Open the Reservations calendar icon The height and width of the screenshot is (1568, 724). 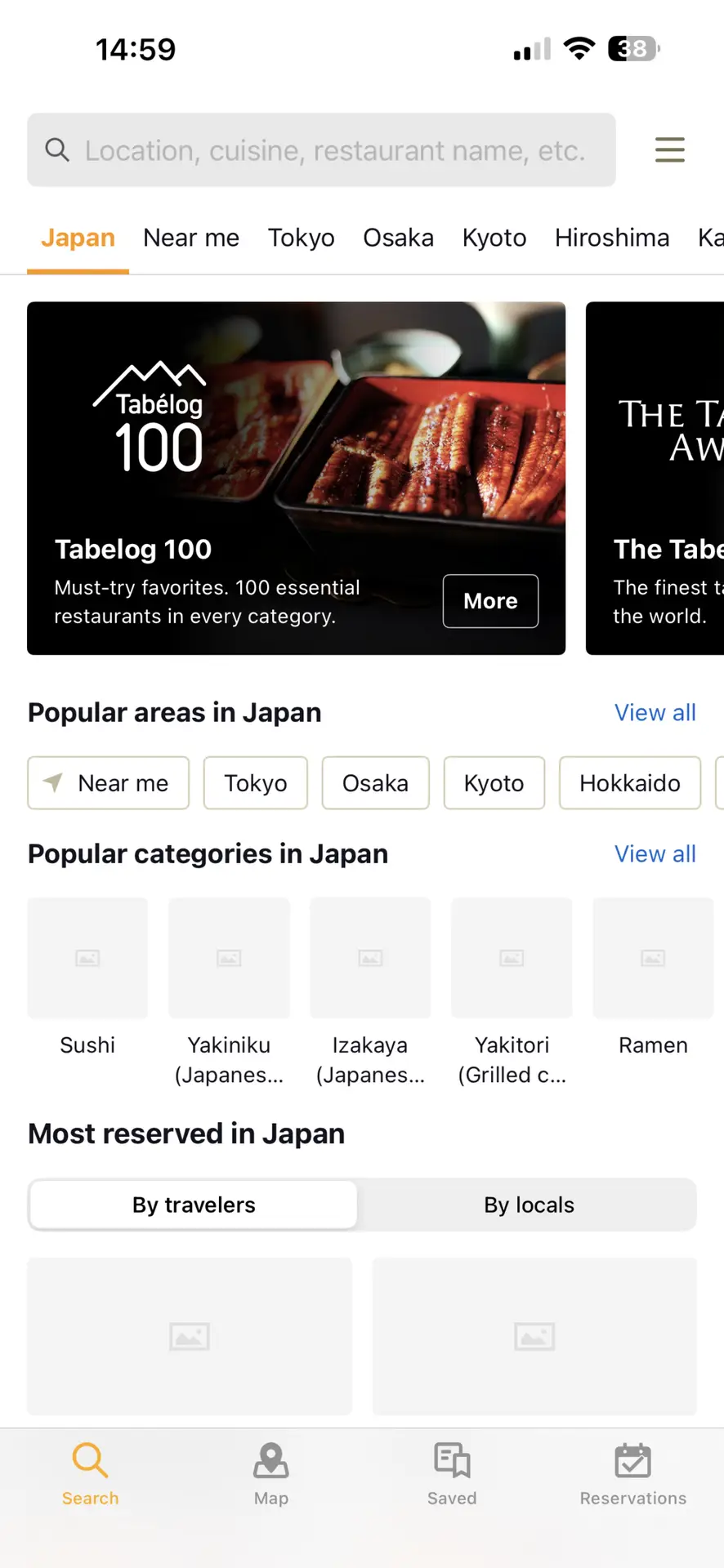632,1461
